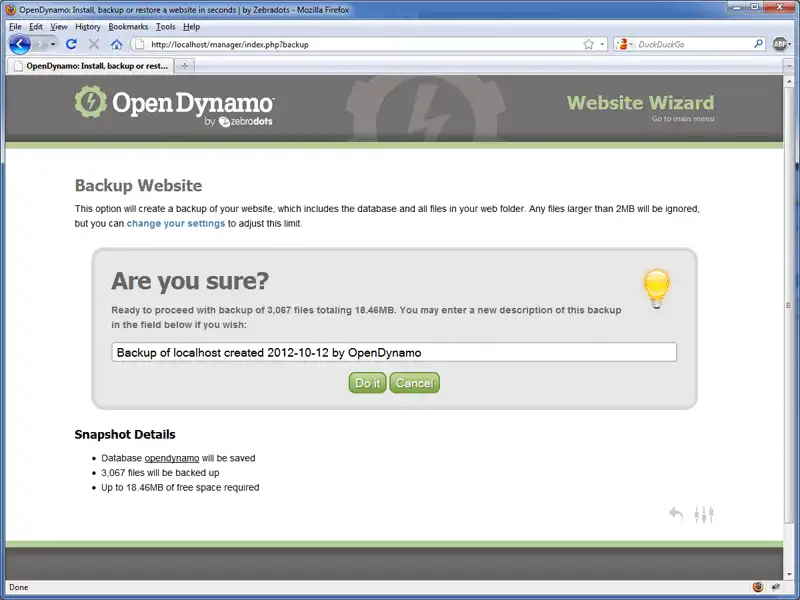This screenshot has width=800, height=600.
Task: Select the OpenDynamo browser tab
Action: 91,66
